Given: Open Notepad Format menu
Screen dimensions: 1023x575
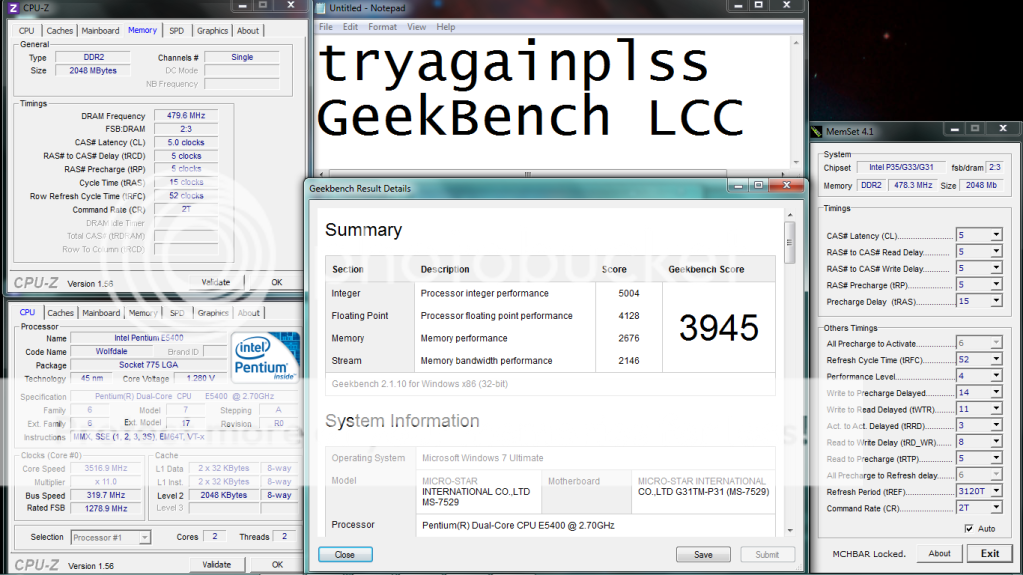Looking at the screenshot, I should (382, 27).
